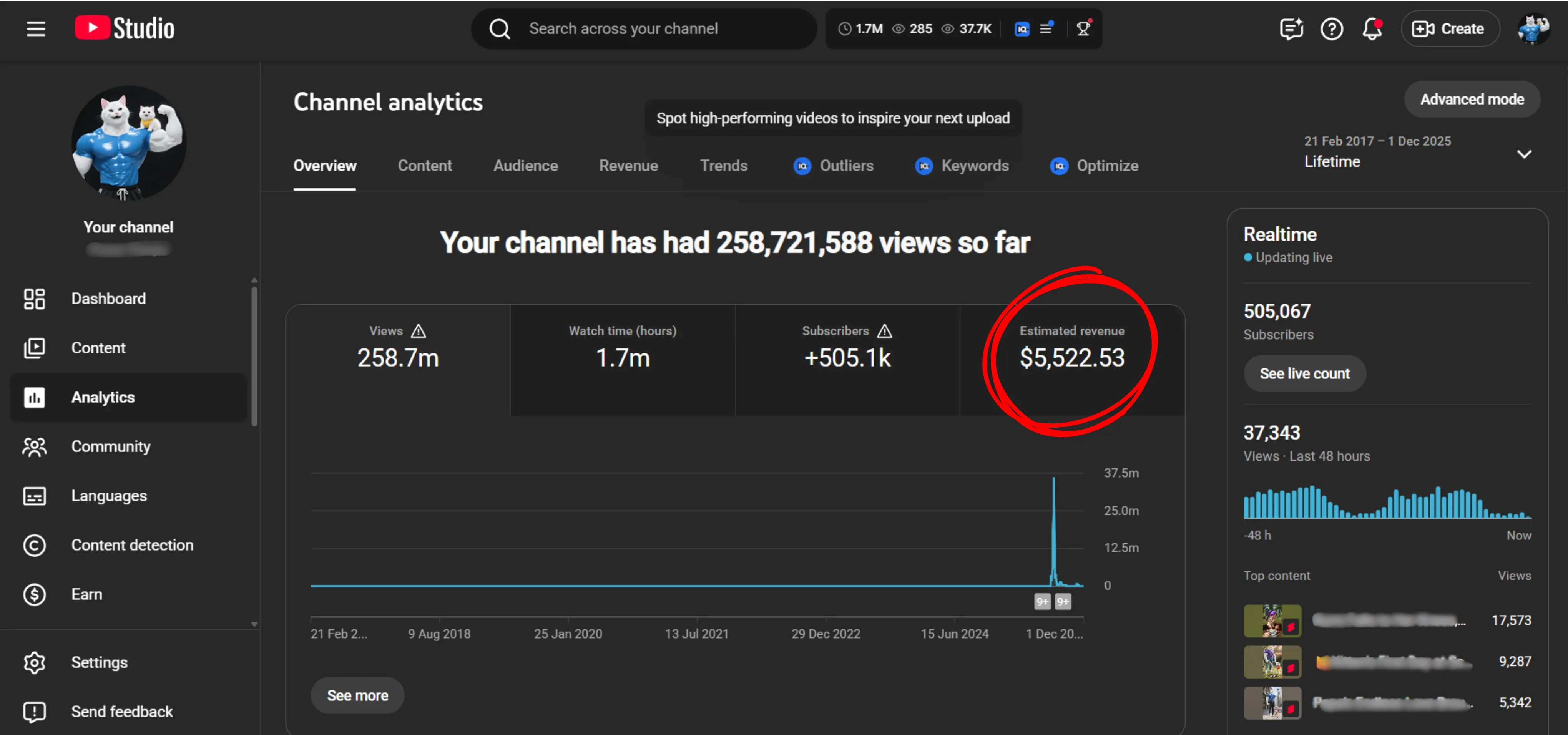This screenshot has height=735, width=1568.
Task: Open the Content detection sidebar item
Action: point(131,544)
